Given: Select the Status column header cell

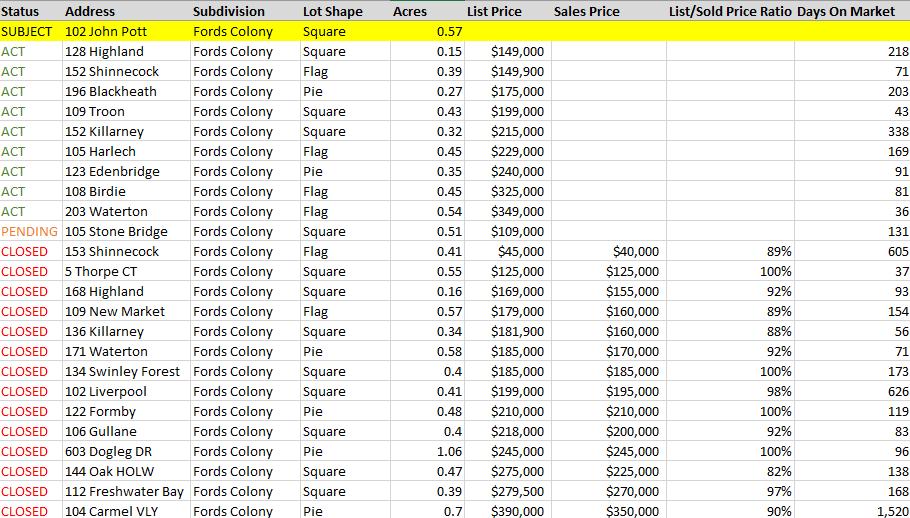Looking at the screenshot, I should coord(31,11).
